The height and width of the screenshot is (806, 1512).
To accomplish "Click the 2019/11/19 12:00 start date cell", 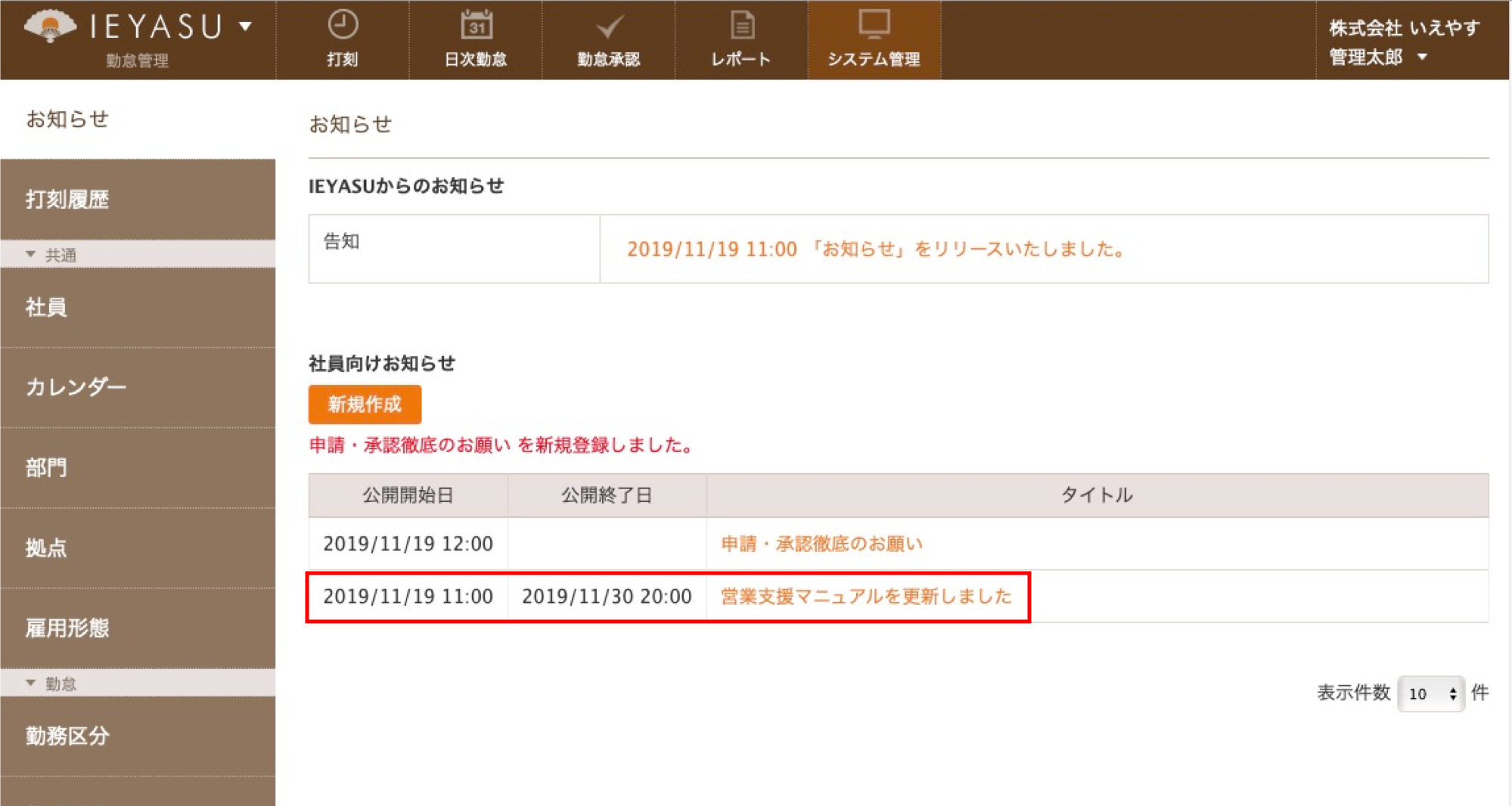I will (x=408, y=544).
